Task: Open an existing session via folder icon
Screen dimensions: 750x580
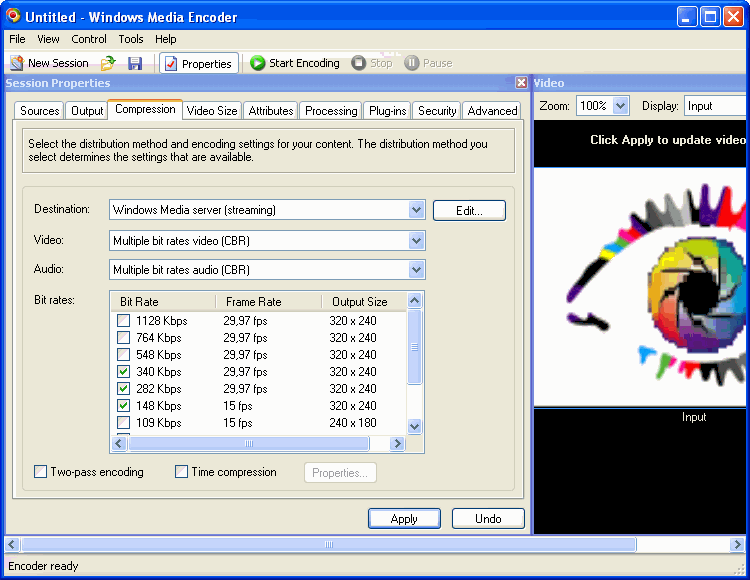Action: 109,63
